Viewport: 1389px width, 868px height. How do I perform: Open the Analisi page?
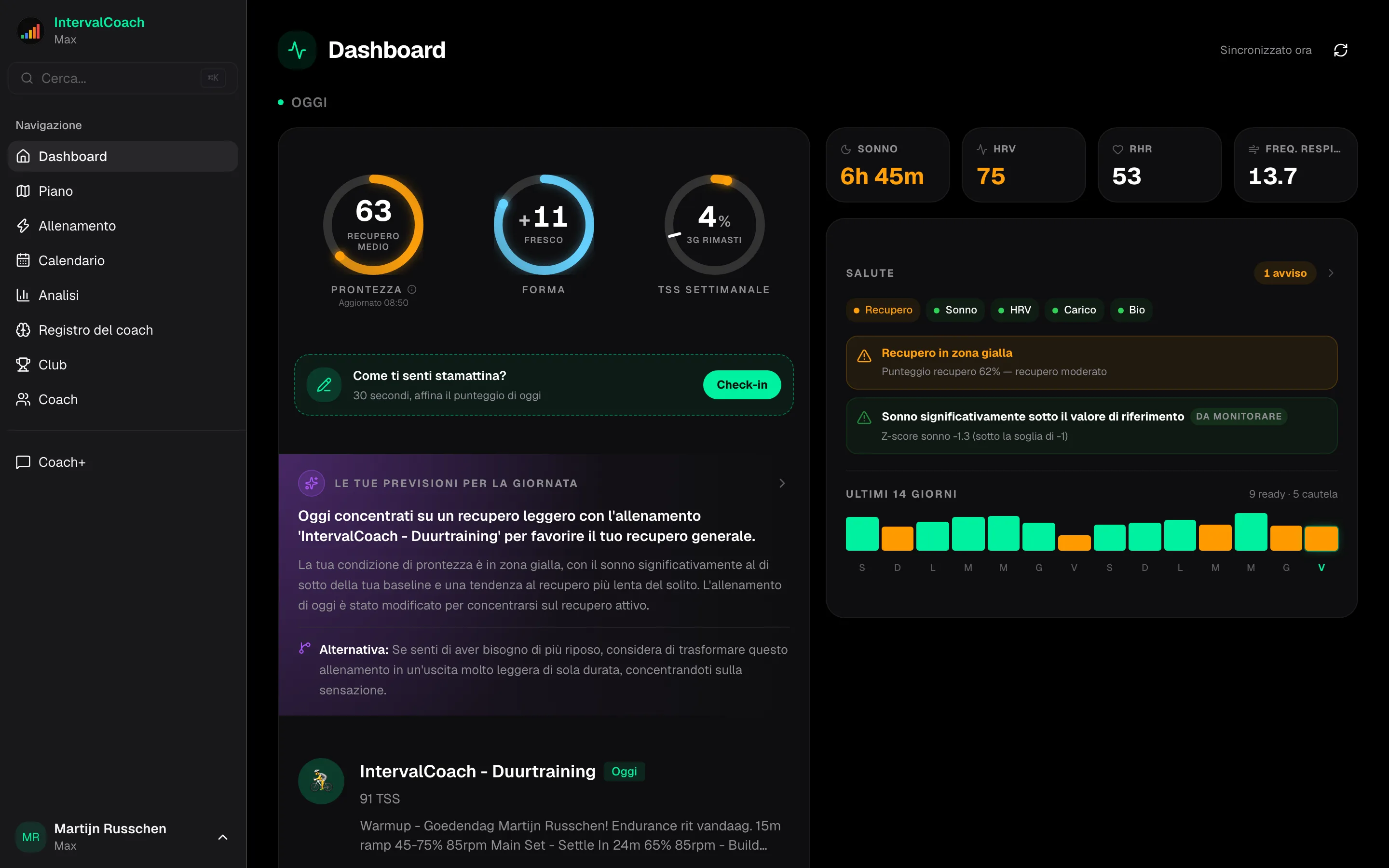(123, 295)
